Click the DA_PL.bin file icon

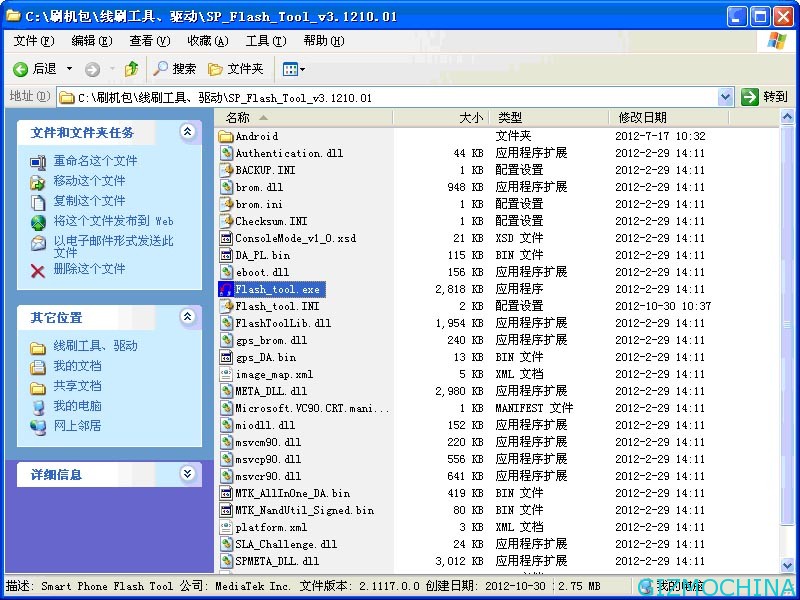pyautogui.click(x=226, y=255)
